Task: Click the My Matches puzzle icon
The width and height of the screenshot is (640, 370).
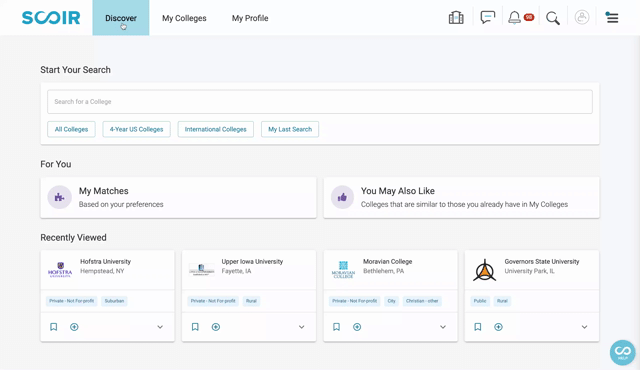Action: [x=60, y=197]
